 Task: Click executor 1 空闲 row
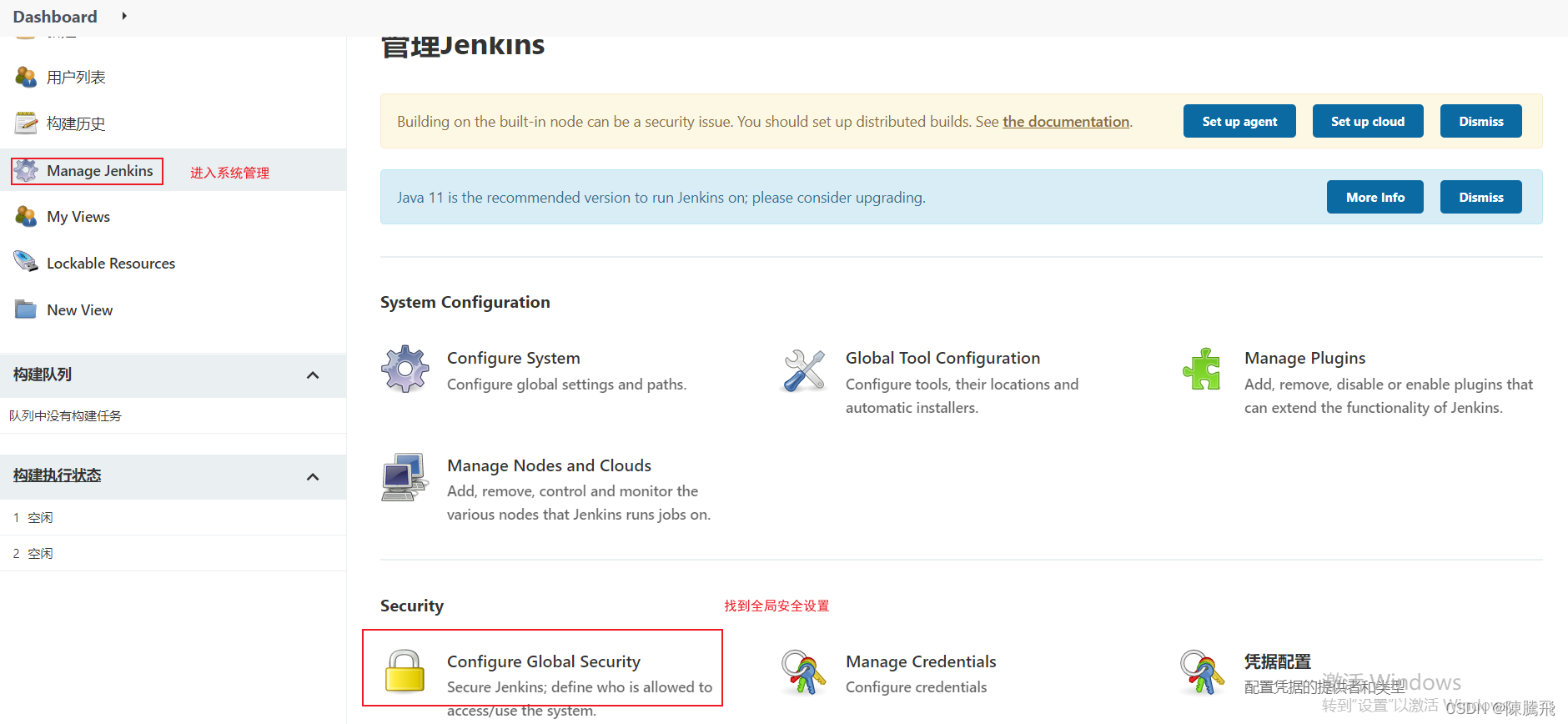pyautogui.click(x=173, y=517)
